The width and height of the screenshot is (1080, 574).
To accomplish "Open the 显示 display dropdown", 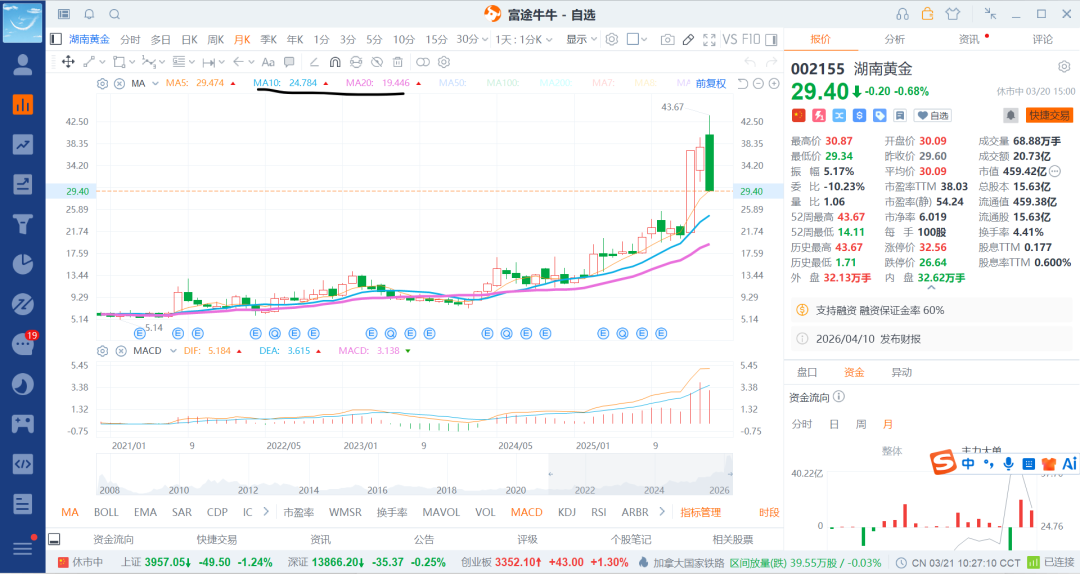I will [581, 39].
